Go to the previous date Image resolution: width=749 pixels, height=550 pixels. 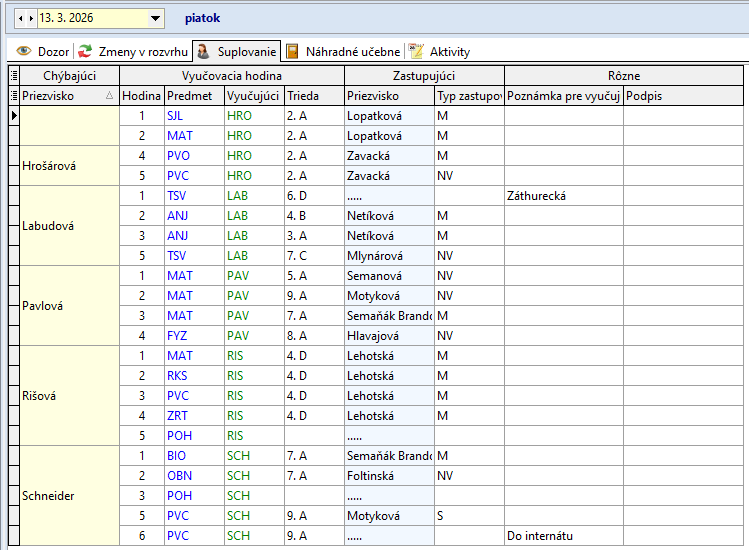click(x=21, y=18)
